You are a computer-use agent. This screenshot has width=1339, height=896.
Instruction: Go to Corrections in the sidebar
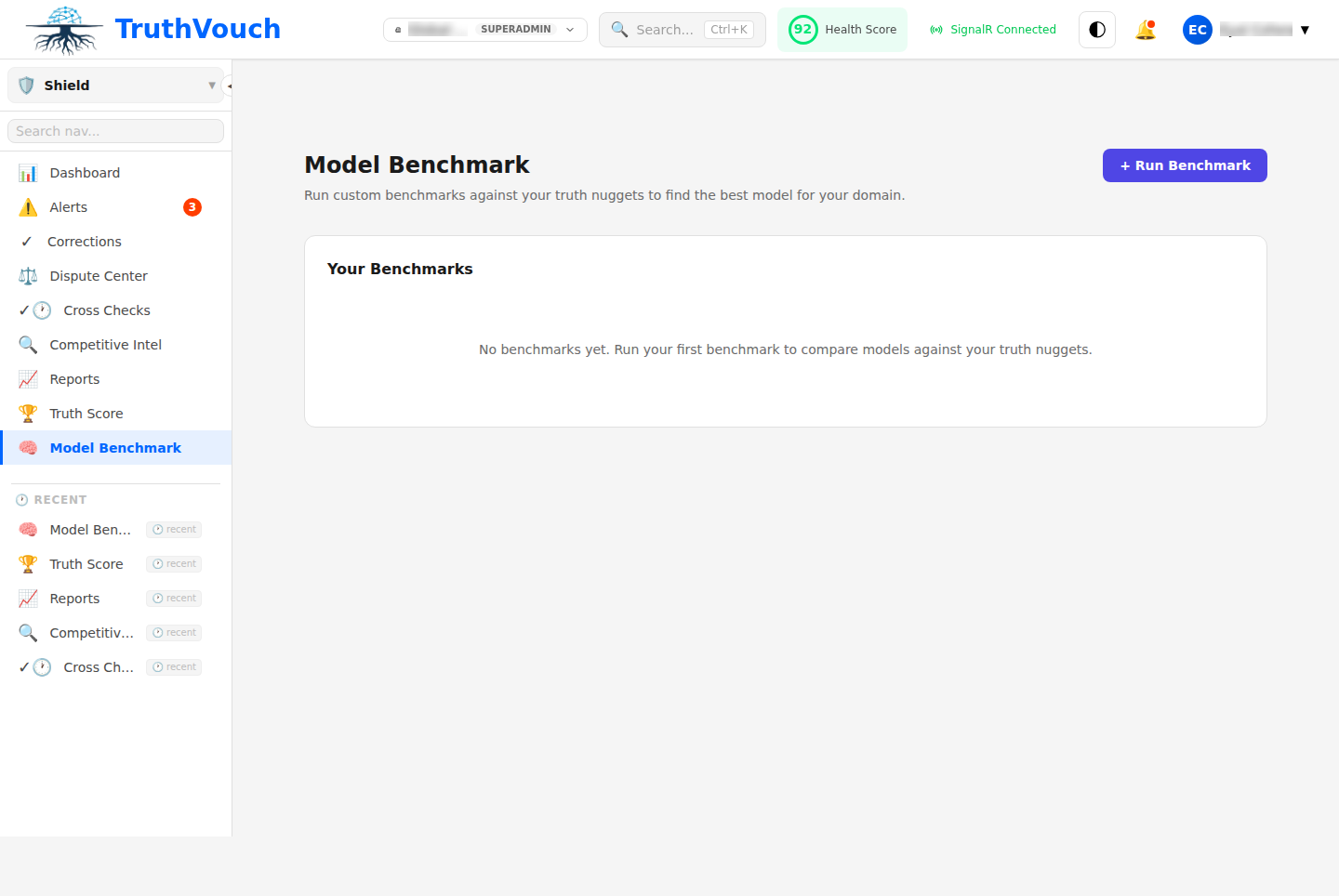point(84,242)
